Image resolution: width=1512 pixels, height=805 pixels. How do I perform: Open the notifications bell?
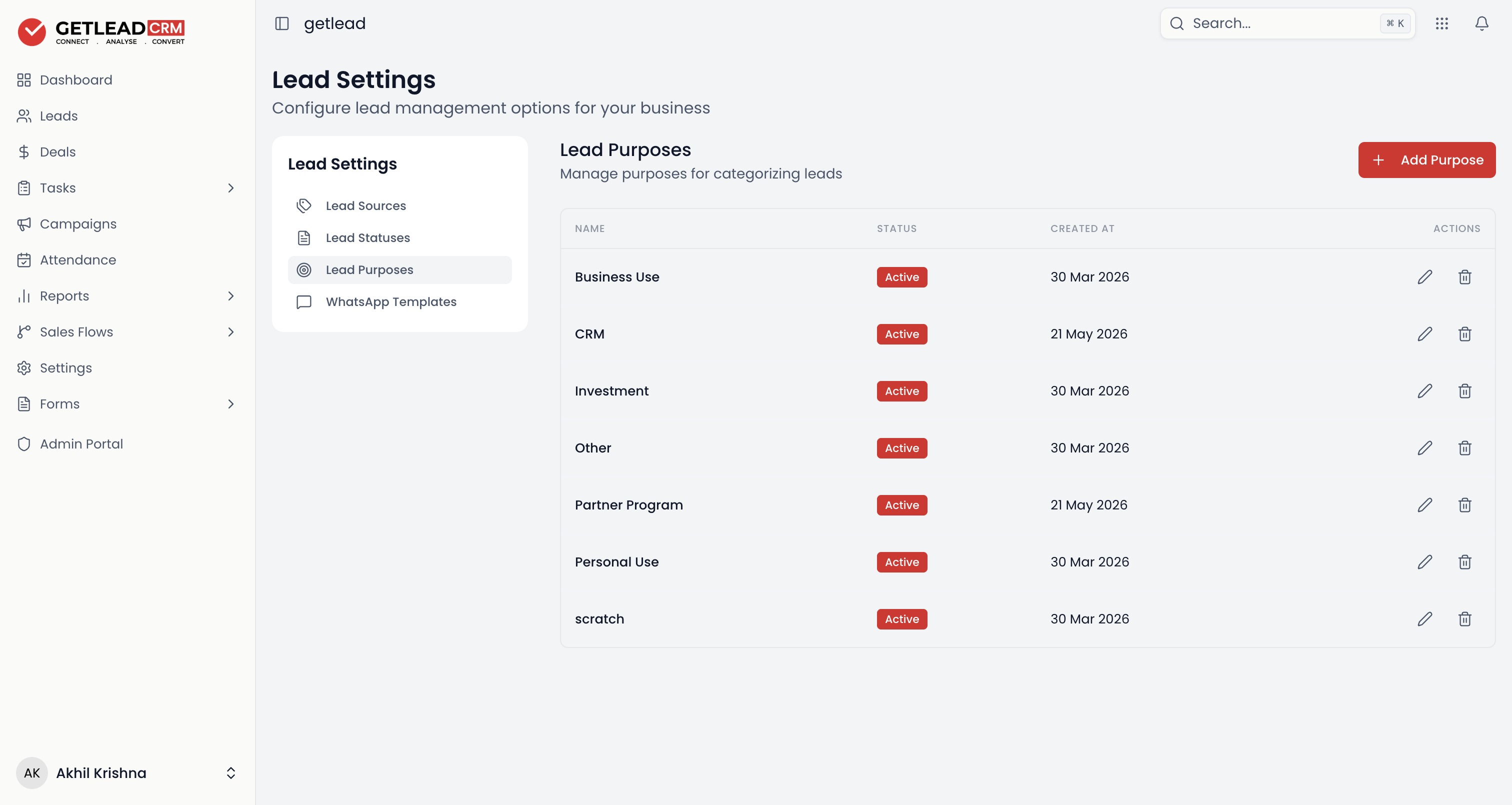coord(1481,23)
